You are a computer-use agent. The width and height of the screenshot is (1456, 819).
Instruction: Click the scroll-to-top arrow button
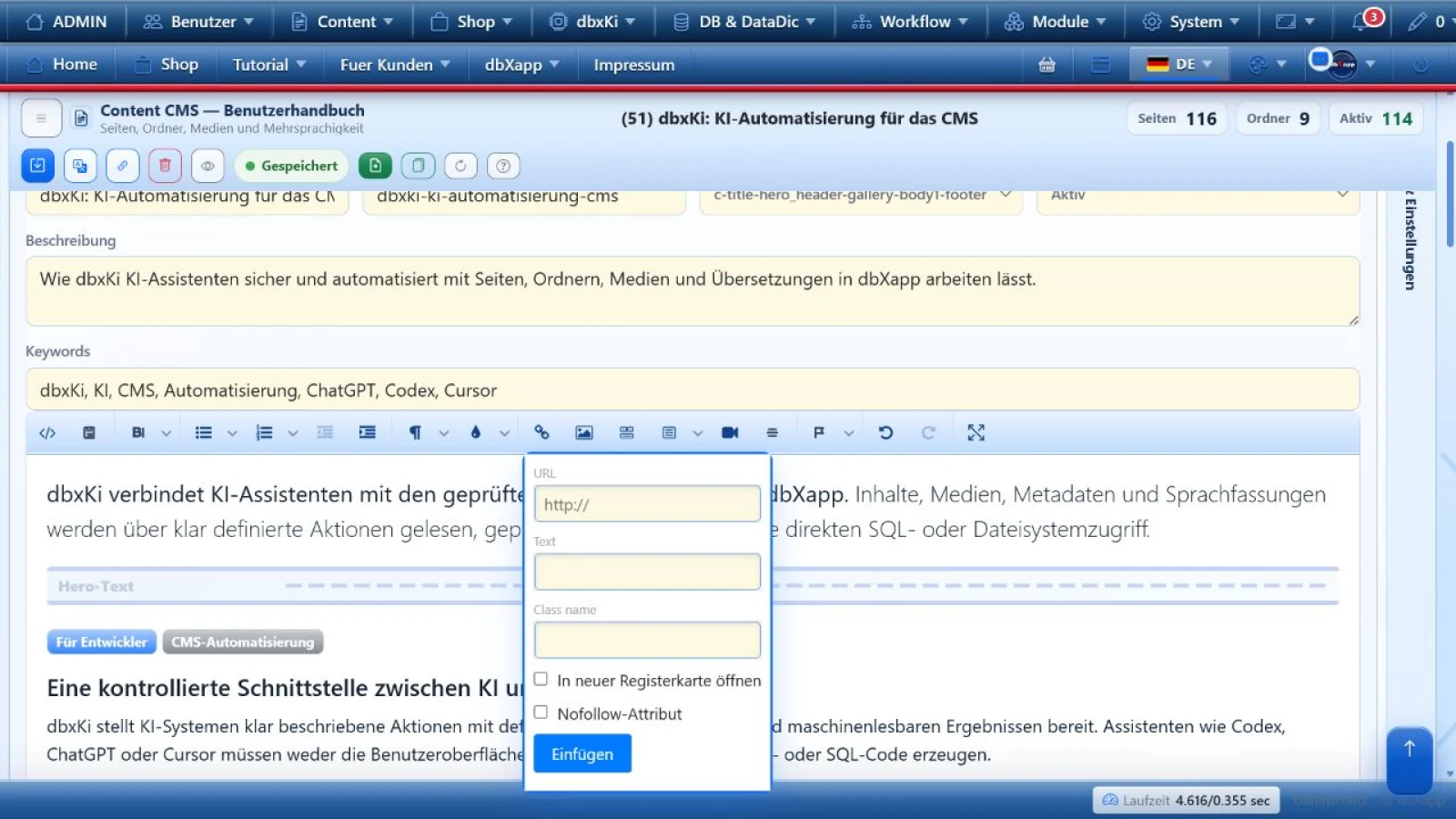tap(1409, 760)
